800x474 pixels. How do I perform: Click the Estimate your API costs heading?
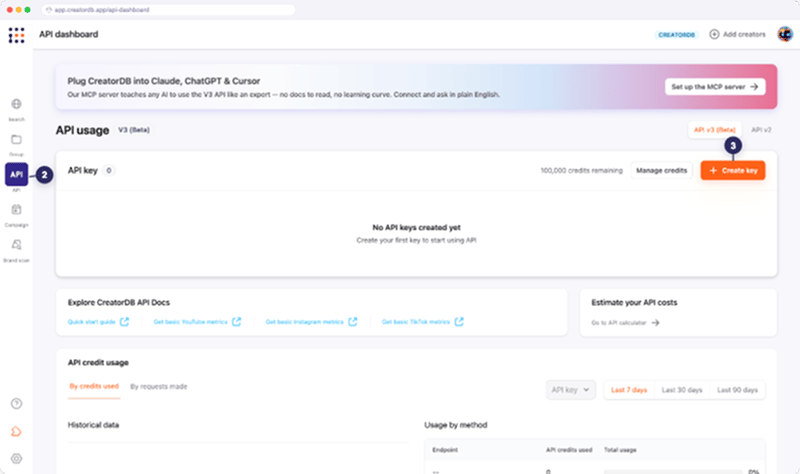click(x=634, y=303)
